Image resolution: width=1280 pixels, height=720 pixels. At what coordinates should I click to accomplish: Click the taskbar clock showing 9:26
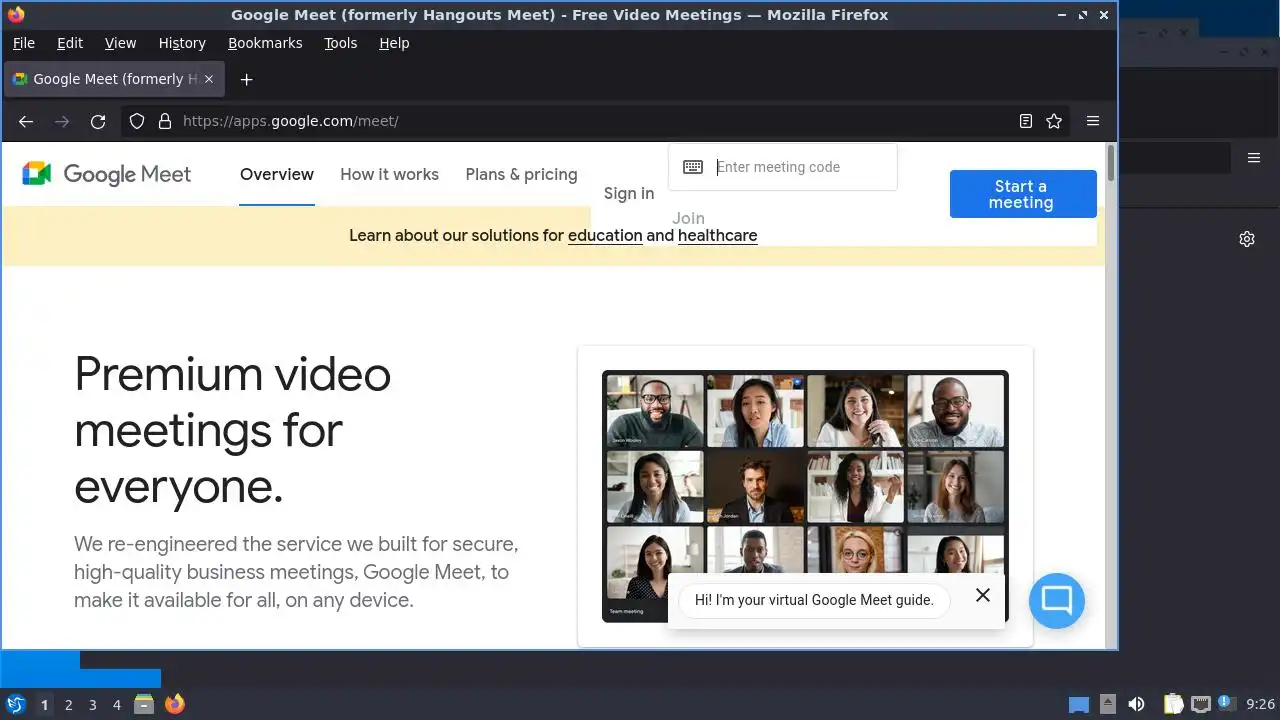[x=1260, y=704]
